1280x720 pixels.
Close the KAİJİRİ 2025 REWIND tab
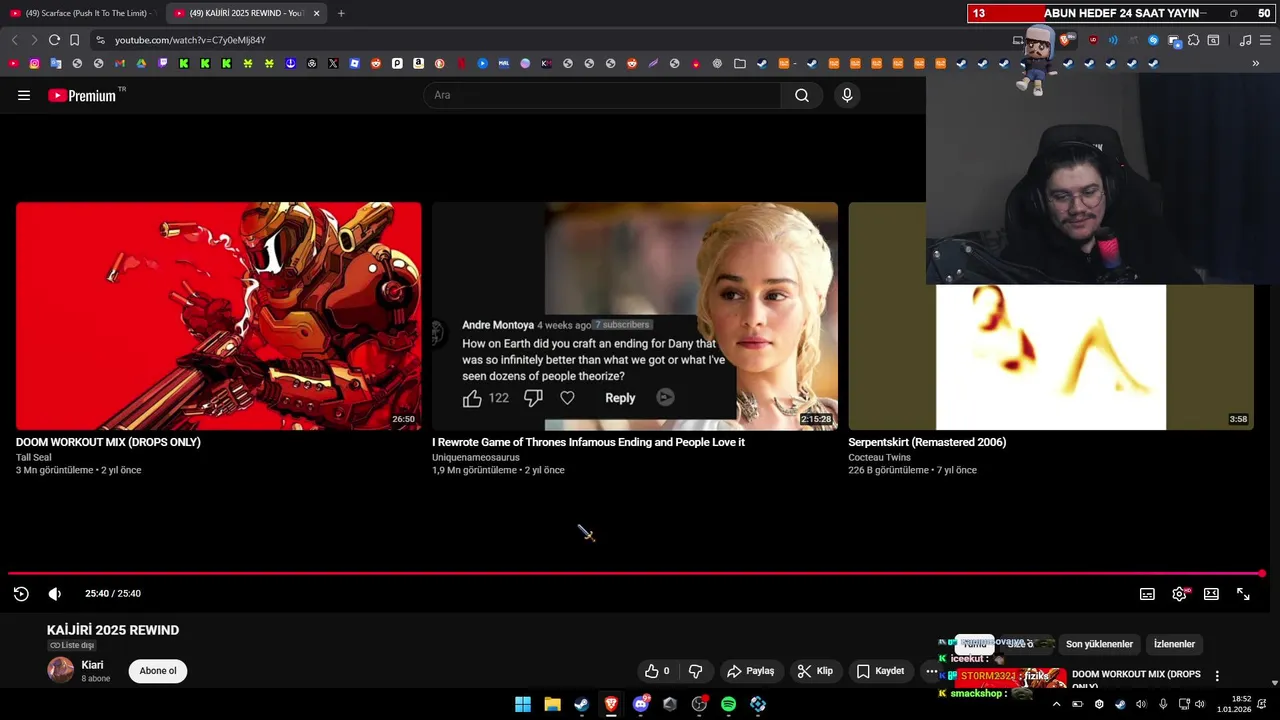pos(317,13)
